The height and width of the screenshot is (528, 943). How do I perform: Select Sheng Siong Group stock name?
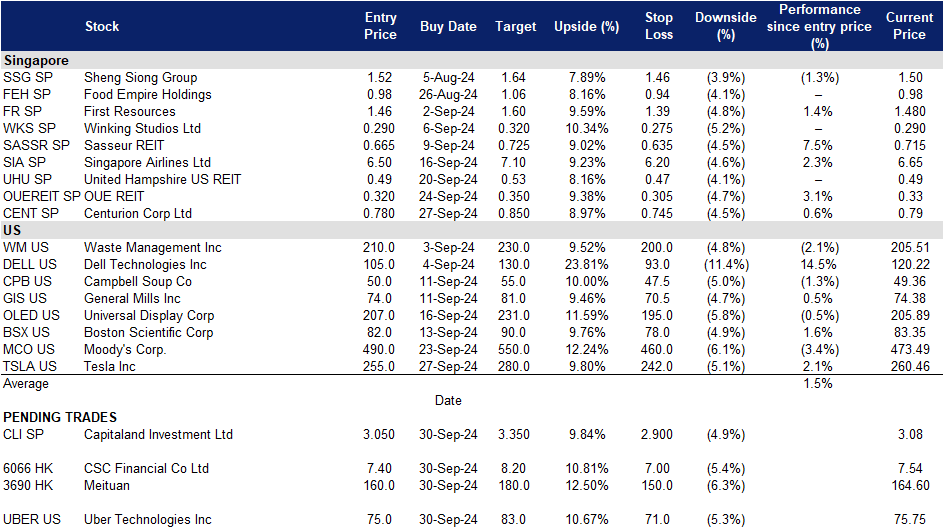pyautogui.click(x=140, y=78)
